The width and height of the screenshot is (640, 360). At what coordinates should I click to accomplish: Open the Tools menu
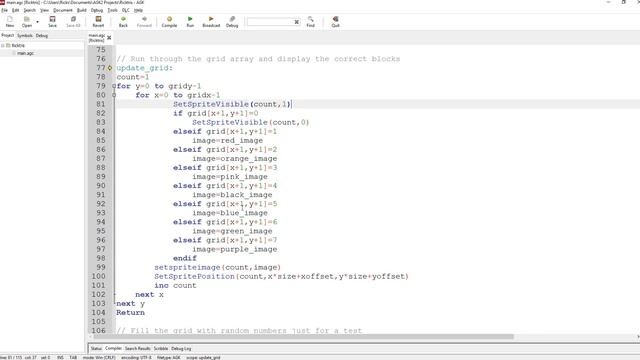coord(113,10)
